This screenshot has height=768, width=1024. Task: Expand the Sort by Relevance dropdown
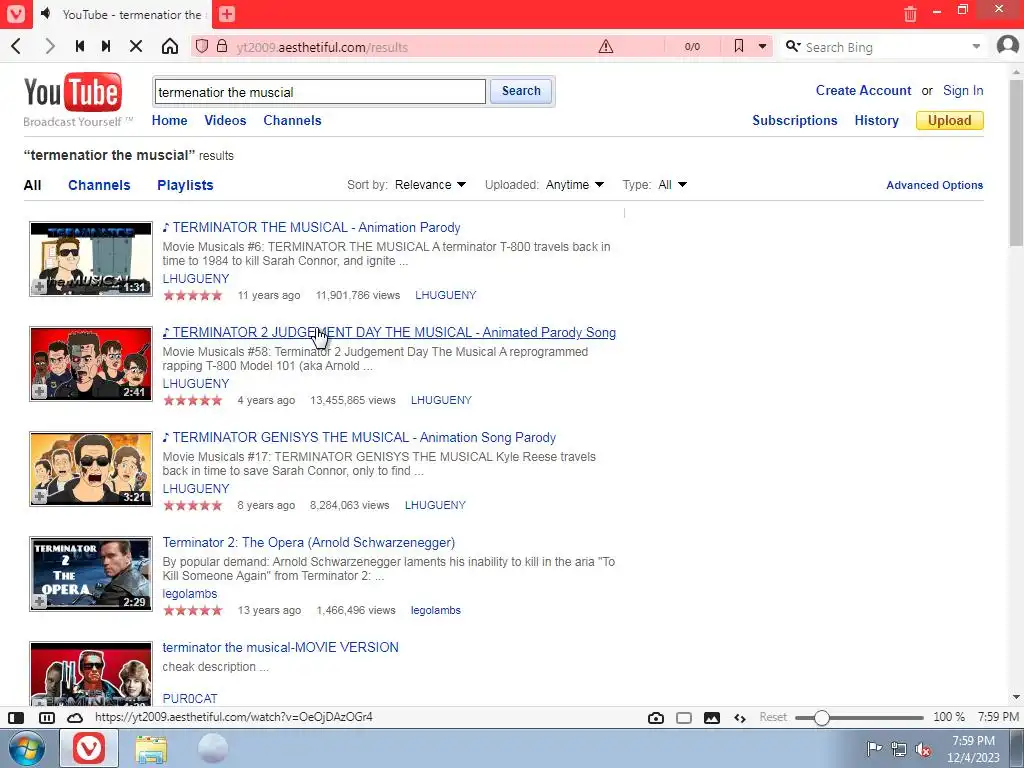click(x=430, y=185)
